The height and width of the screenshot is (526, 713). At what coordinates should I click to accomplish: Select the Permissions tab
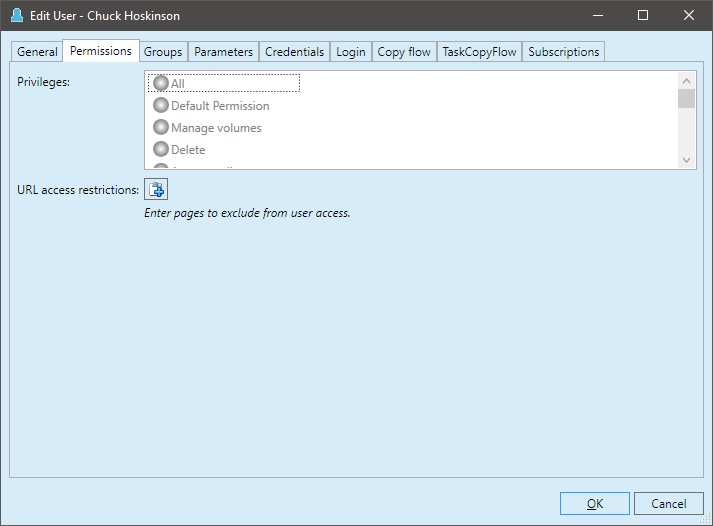(x=101, y=50)
